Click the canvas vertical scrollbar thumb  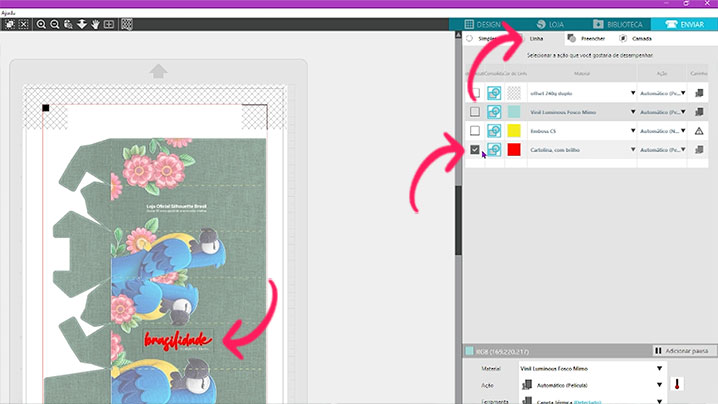(x=458, y=221)
